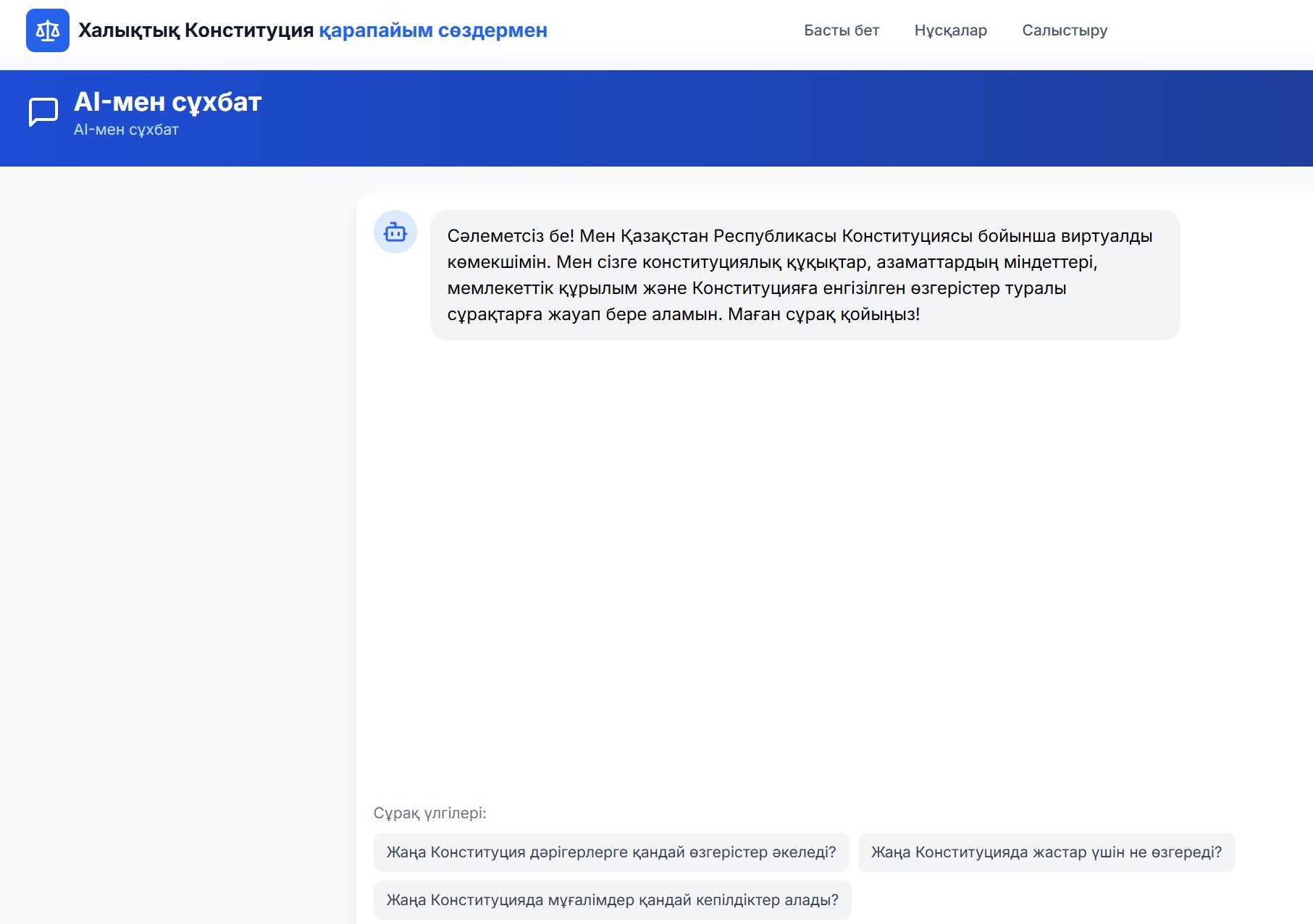Choose the жастар үшін sample question
1313x924 pixels.
[1046, 852]
